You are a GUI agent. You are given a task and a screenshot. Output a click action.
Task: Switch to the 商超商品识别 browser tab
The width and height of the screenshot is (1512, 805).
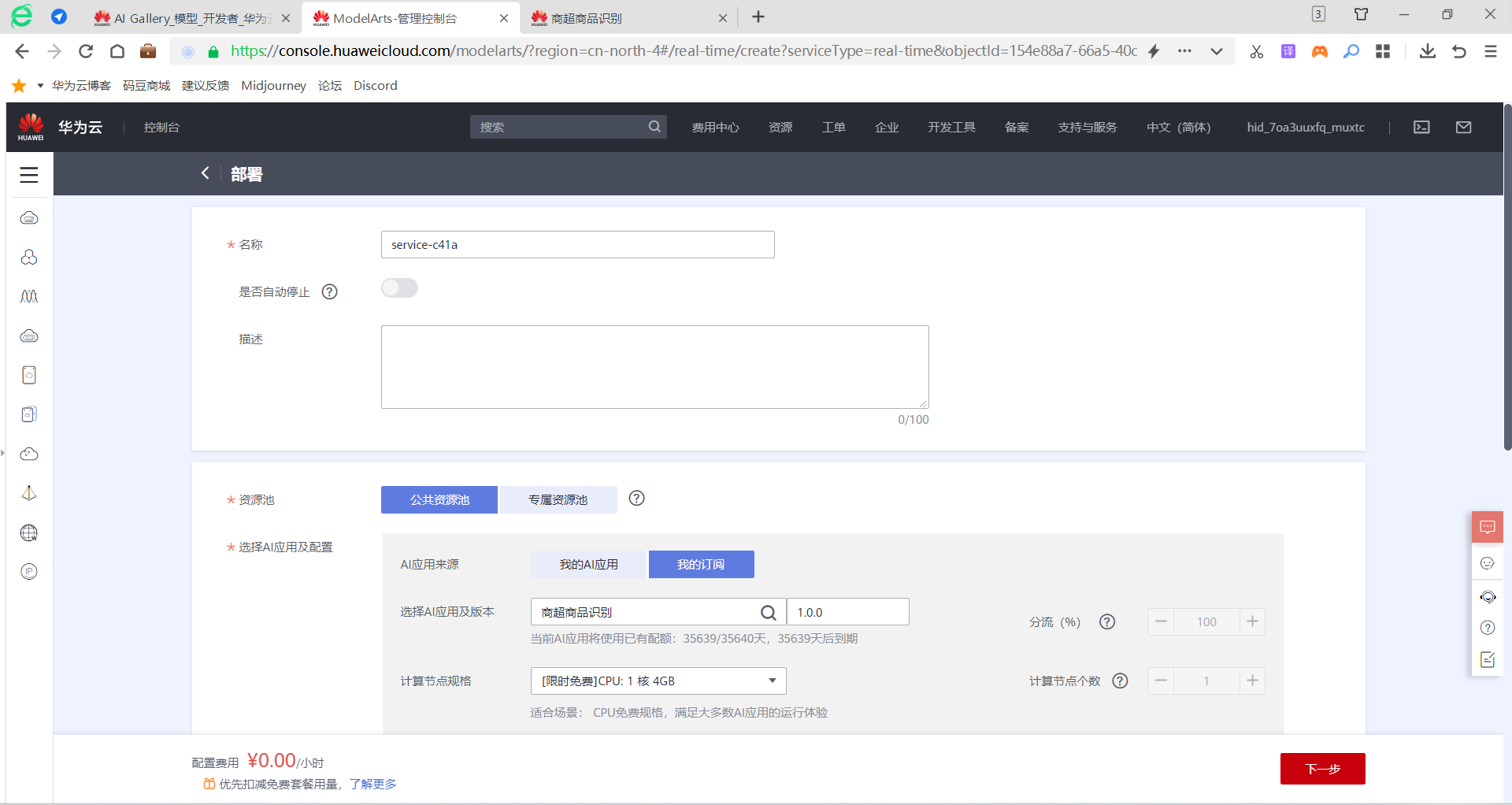tap(628, 18)
